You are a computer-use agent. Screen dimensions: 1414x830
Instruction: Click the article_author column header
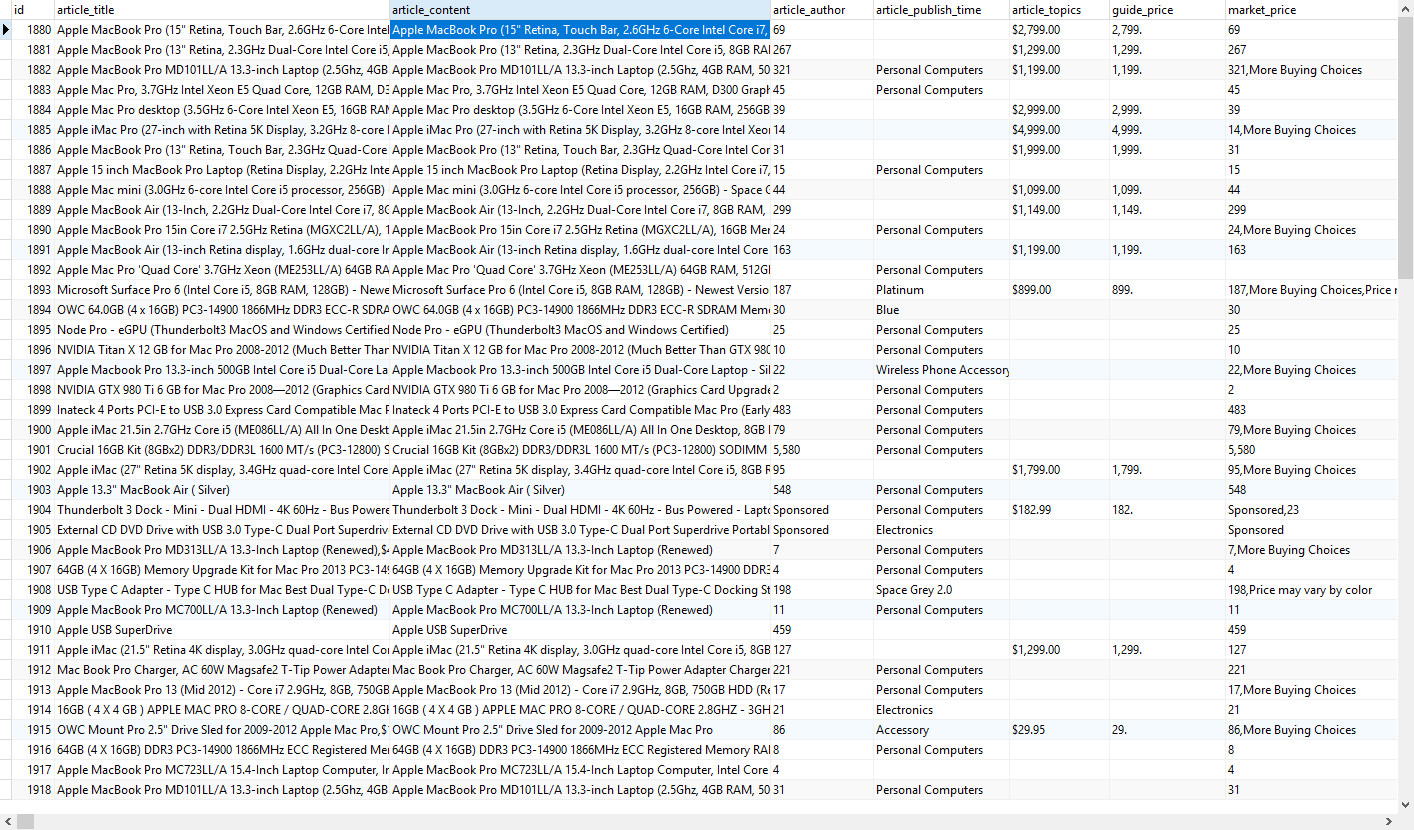(x=822, y=10)
